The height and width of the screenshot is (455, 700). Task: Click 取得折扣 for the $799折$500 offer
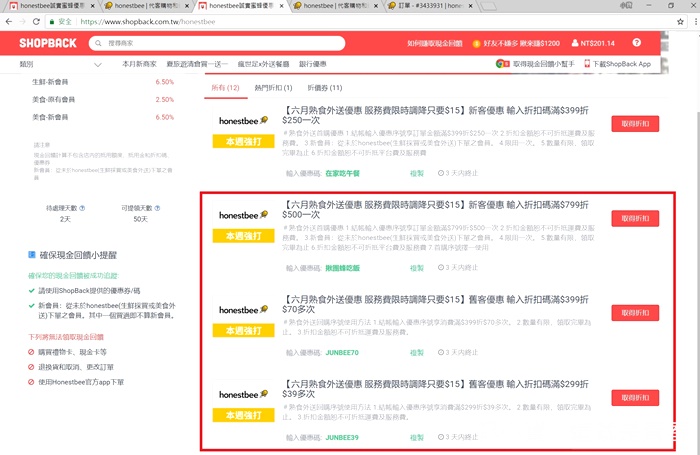click(634, 218)
